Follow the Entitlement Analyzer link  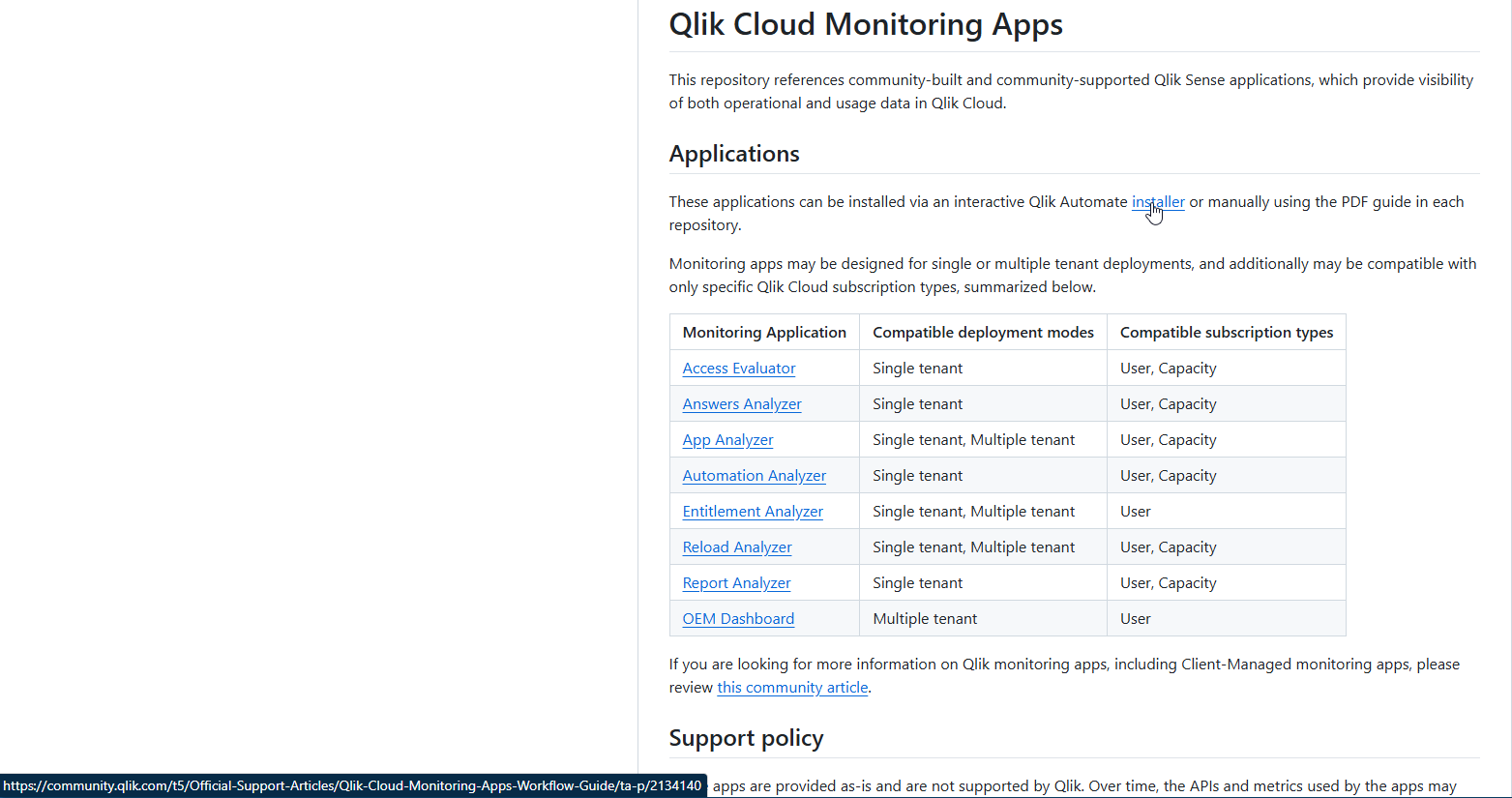click(x=753, y=512)
